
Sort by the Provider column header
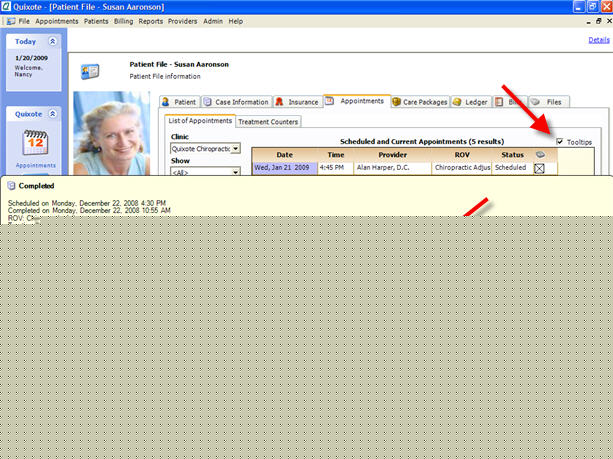tap(393, 155)
